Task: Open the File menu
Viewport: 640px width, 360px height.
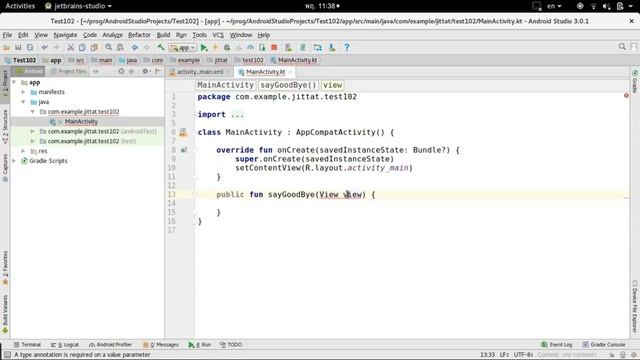Action: pyautogui.click(x=7, y=35)
